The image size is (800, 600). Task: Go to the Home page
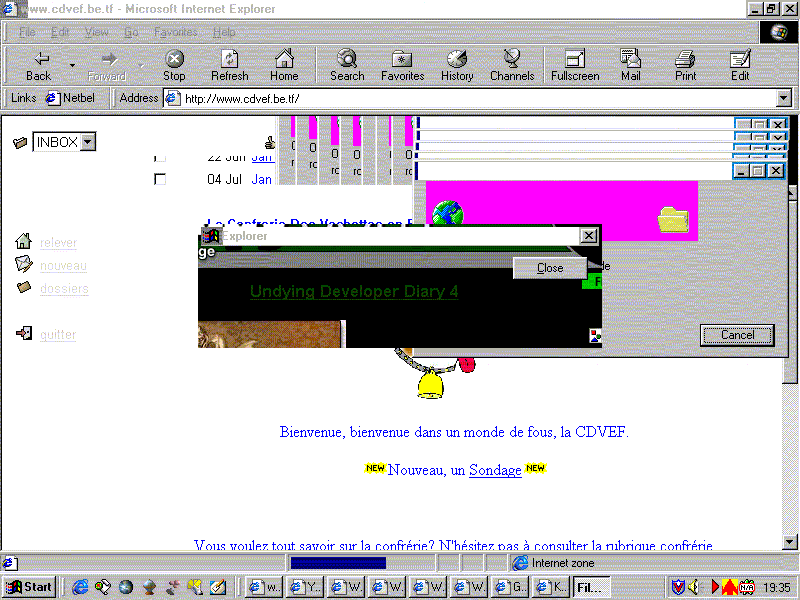(x=284, y=66)
